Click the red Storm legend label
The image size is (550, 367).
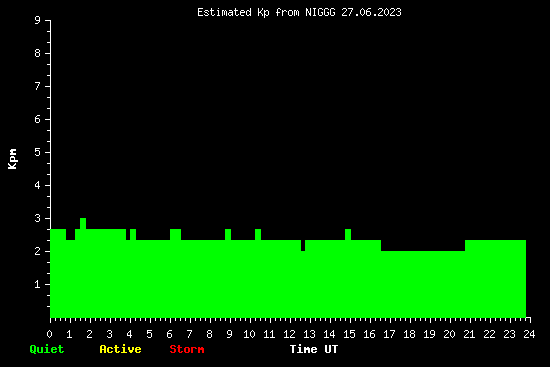click(187, 349)
